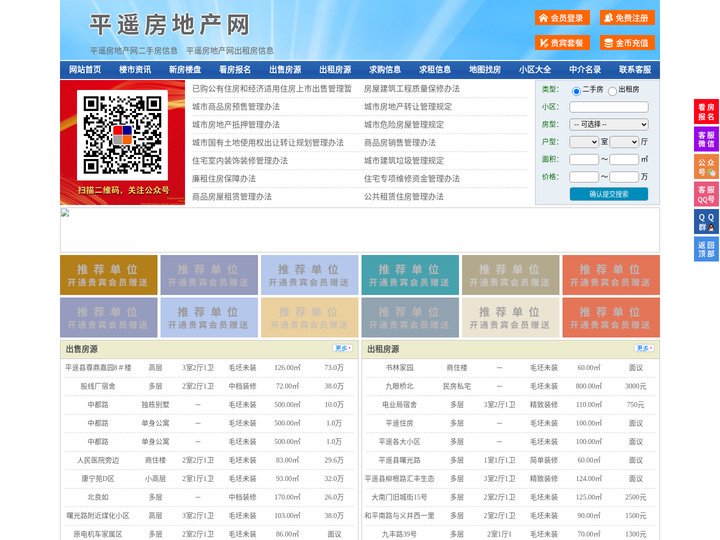Image resolution: width=720 pixels, height=540 pixels.
Task: Open rental listing 大南门旧城街15号
Action: click(399, 497)
